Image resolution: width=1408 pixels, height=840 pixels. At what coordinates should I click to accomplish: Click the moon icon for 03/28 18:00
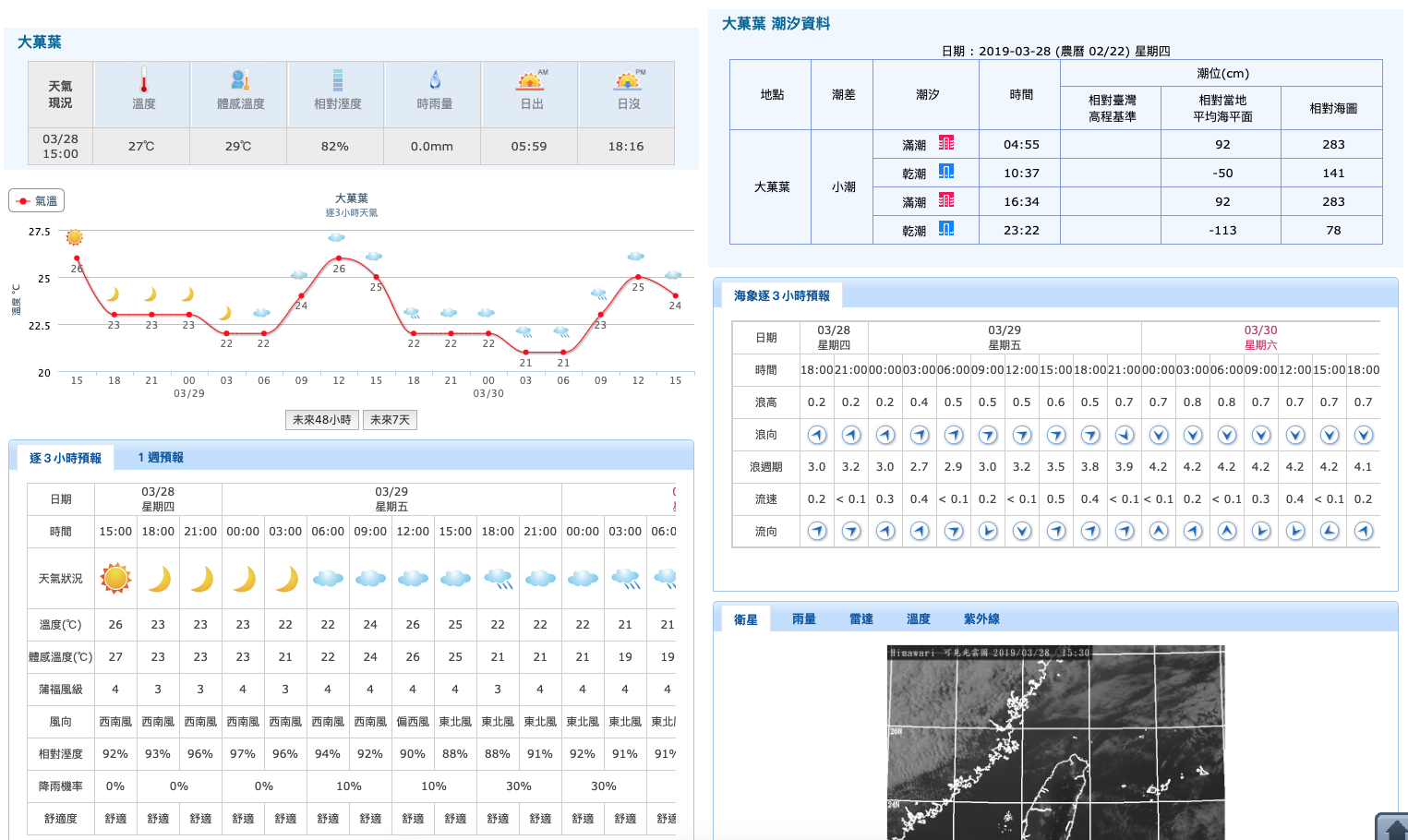point(159,579)
